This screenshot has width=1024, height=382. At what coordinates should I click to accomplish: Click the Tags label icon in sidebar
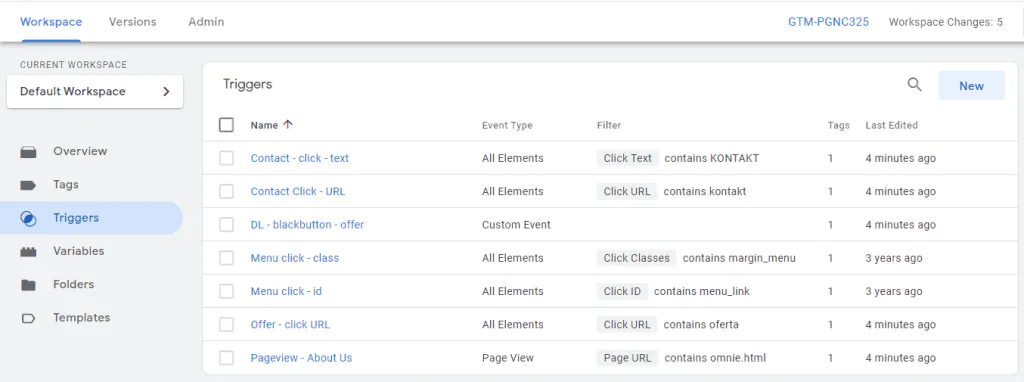point(28,185)
